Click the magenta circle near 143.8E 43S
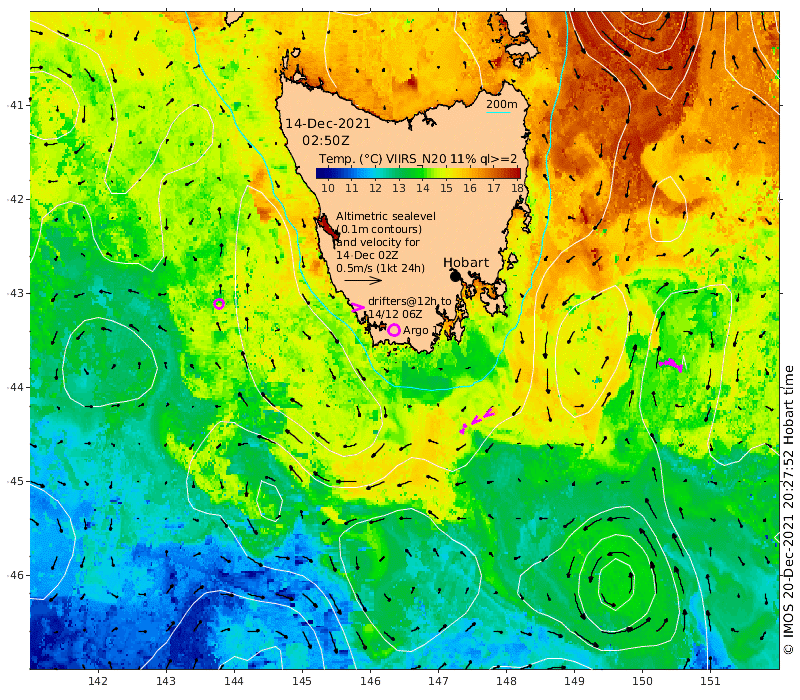This screenshot has width=800, height=700. pos(219,304)
